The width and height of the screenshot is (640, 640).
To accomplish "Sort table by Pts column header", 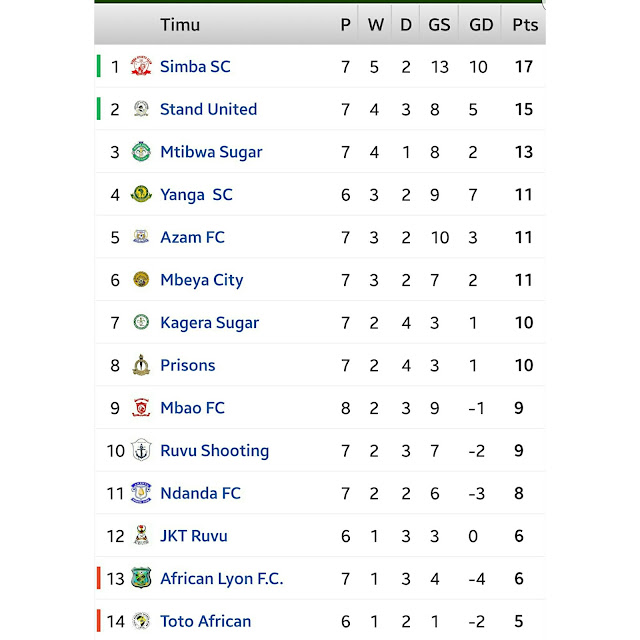I will click(524, 25).
